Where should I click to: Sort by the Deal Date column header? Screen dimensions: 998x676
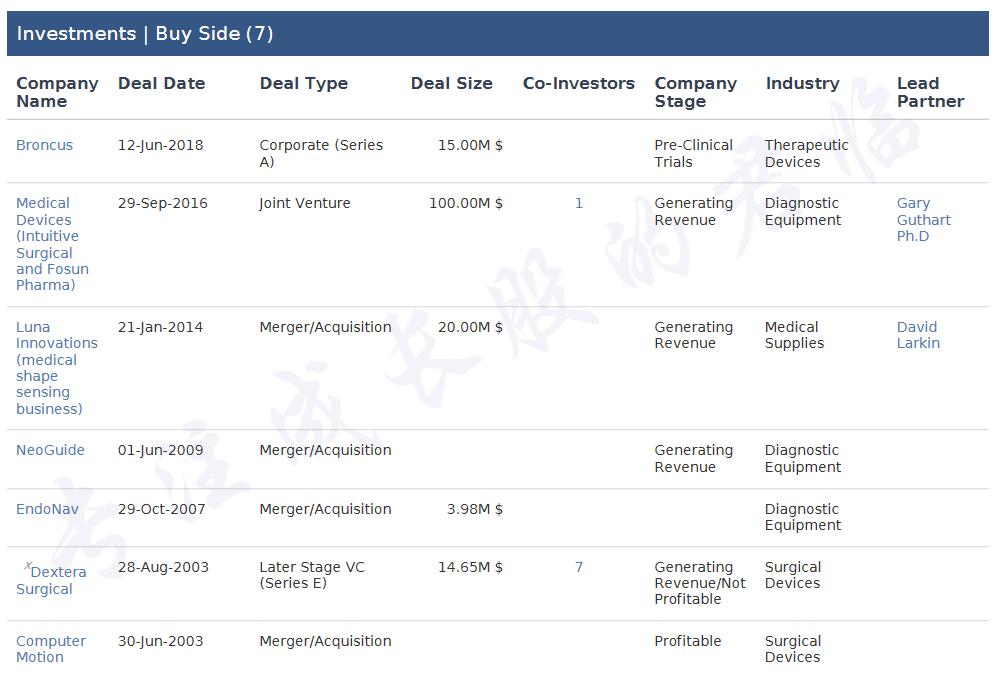161,84
